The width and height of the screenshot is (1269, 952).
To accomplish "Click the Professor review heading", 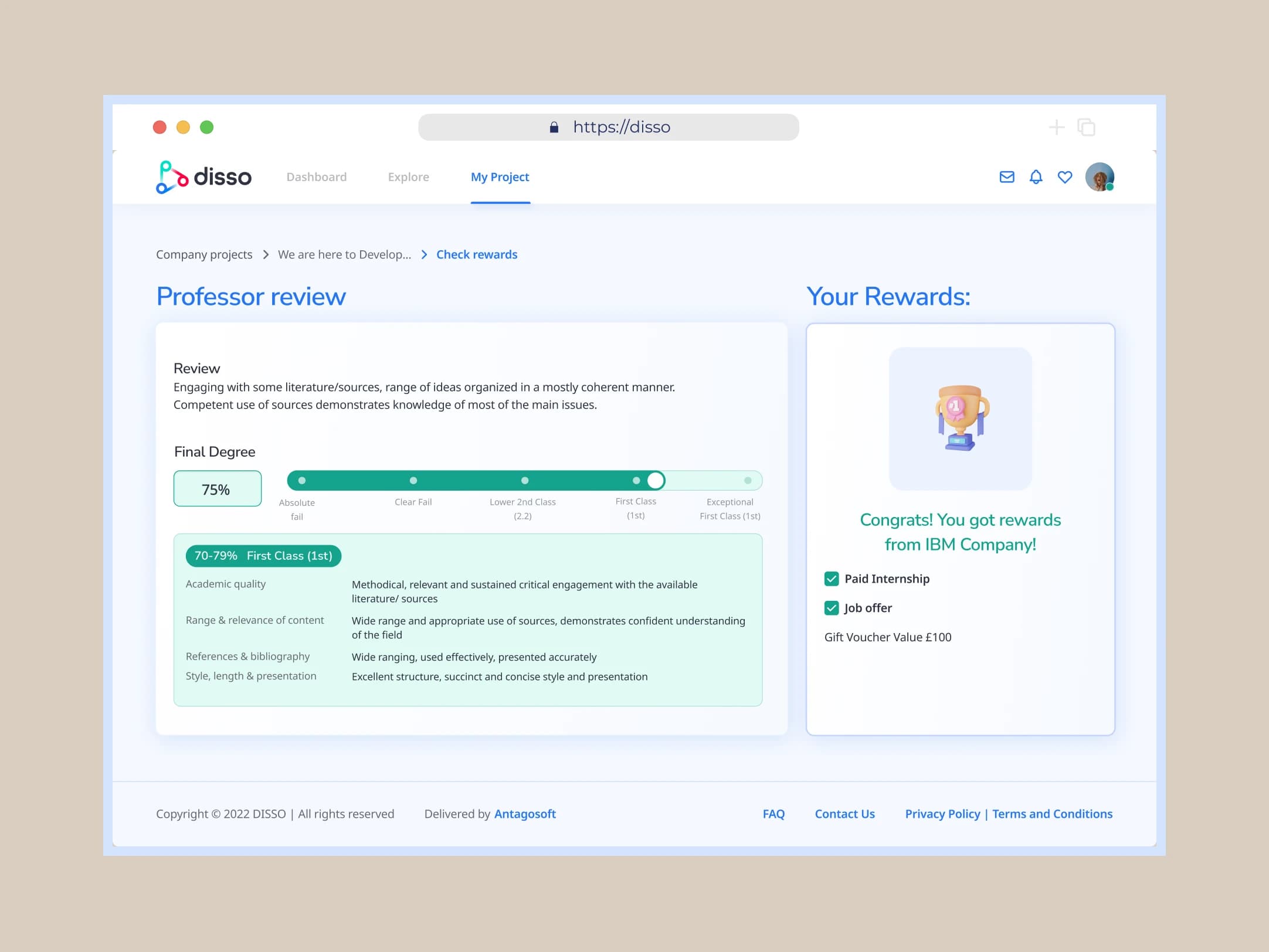I will coord(251,297).
